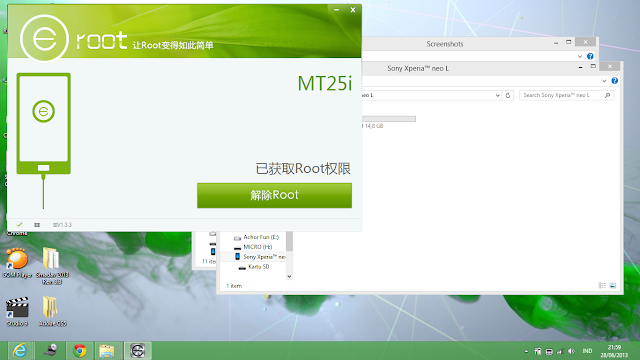Open Google Chrome from the taskbar
The width and height of the screenshot is (640, 360).
click(x=80, y=351)
